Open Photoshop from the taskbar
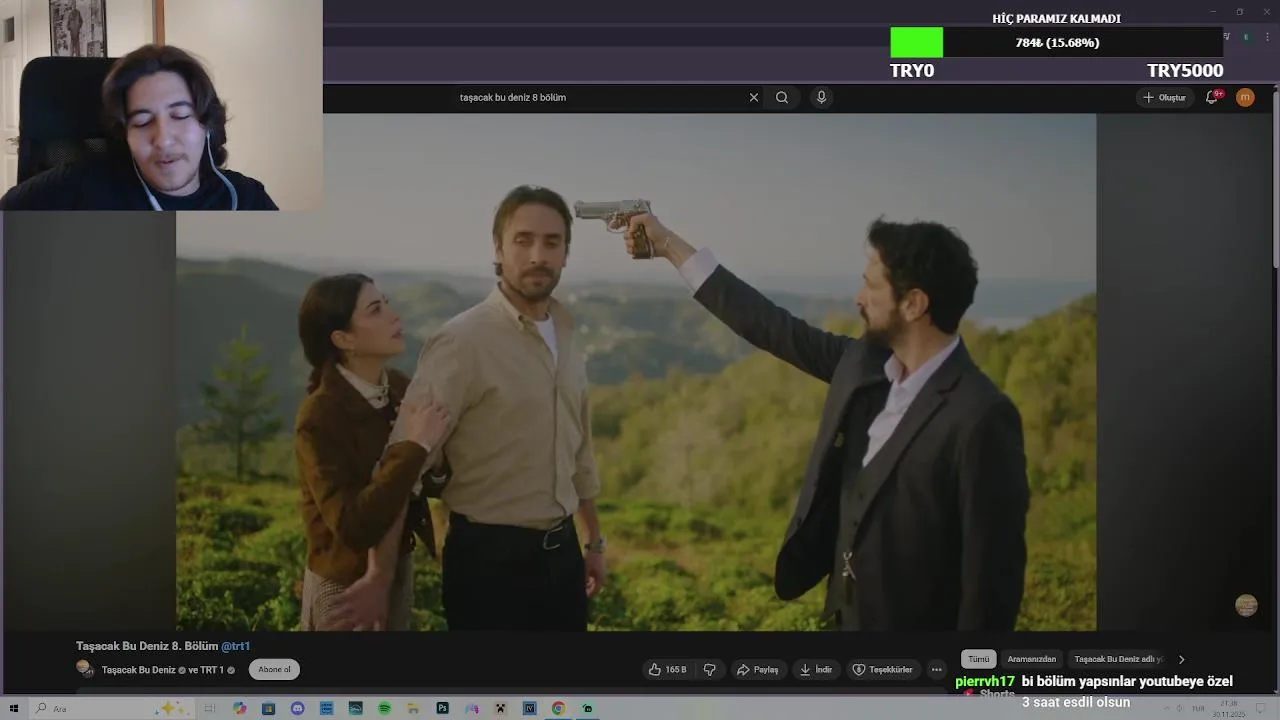 442,708
